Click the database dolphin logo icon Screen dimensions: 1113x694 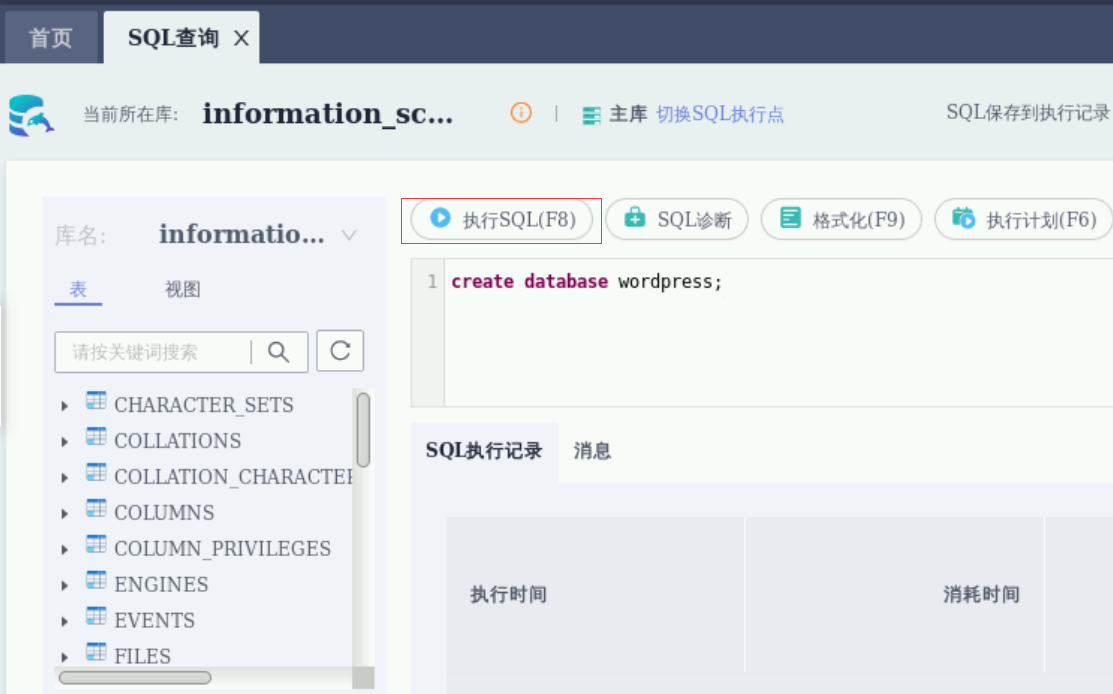point(31,115)
